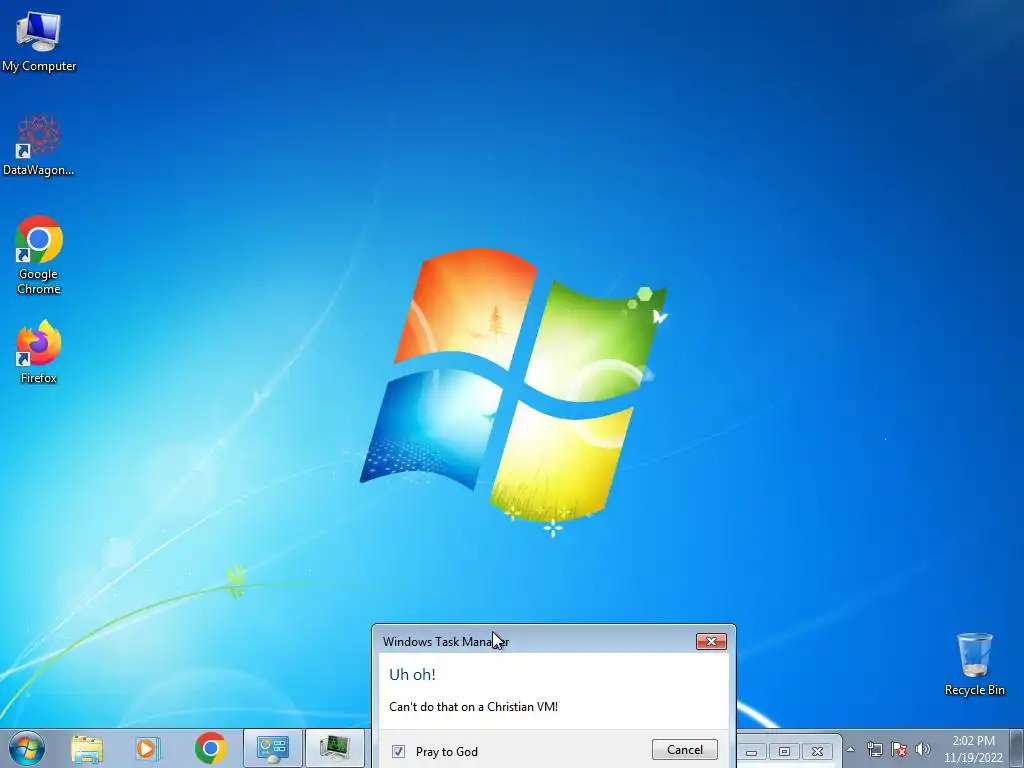Click the 'Can't do that on a Christian VM!' text
This screenshot has width=1024, height=768.
pos(473,707)
